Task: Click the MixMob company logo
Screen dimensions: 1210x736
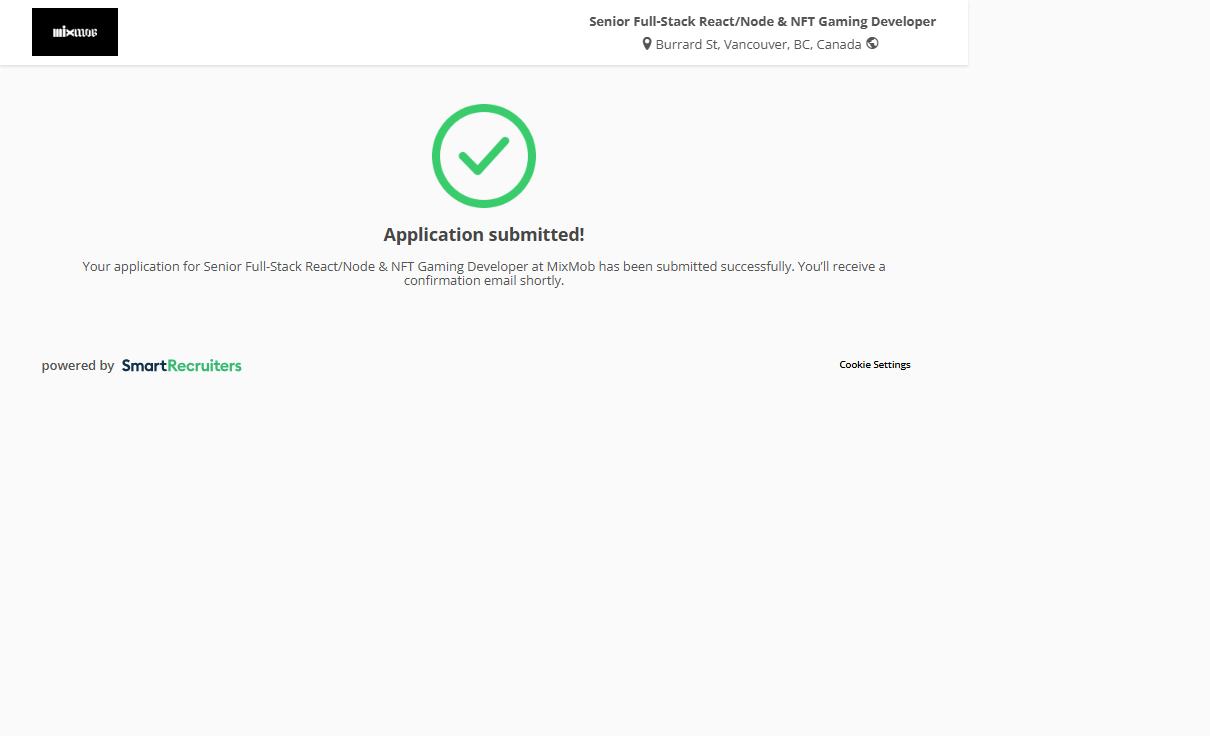Action: (x=75, y=32)
